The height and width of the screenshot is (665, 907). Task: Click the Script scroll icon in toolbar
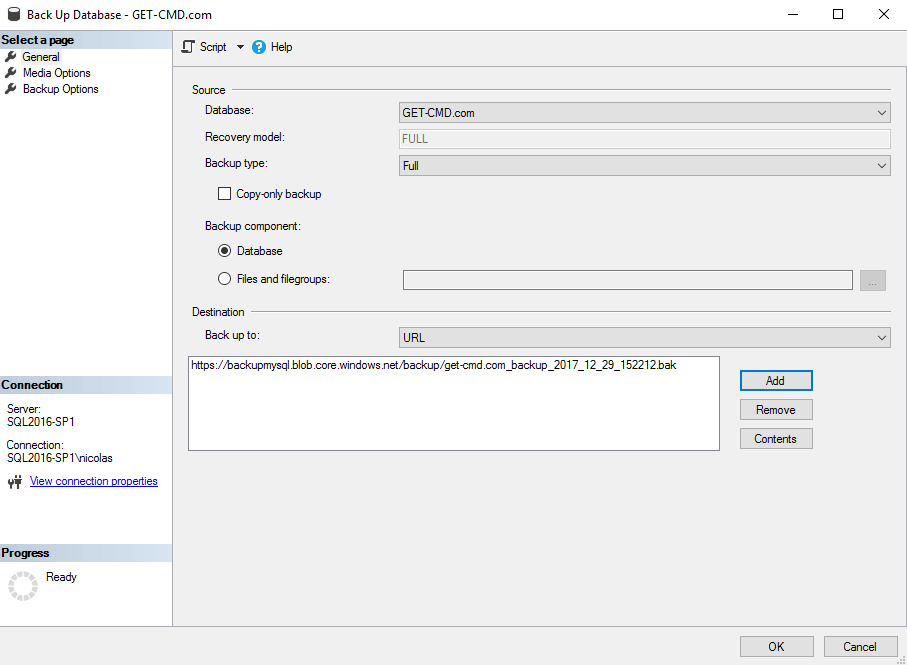pyautogui.click(x=188, y=47)
